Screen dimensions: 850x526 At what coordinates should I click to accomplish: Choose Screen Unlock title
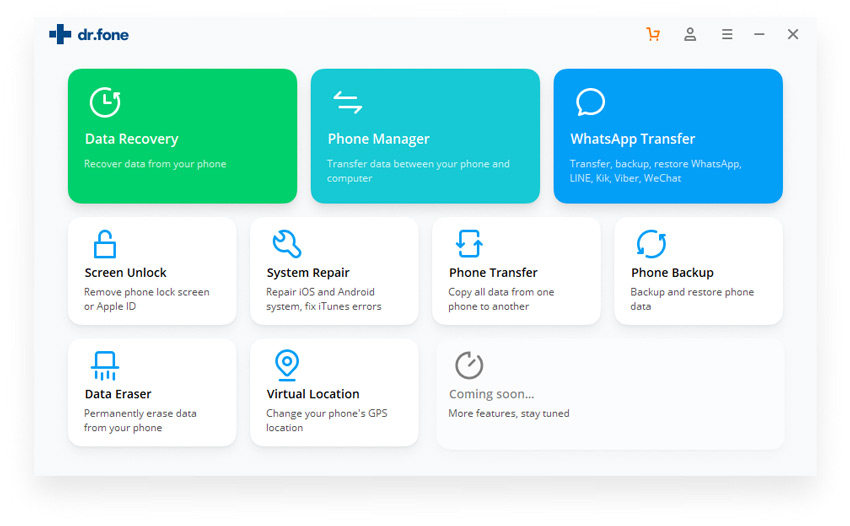pos(125,273)
